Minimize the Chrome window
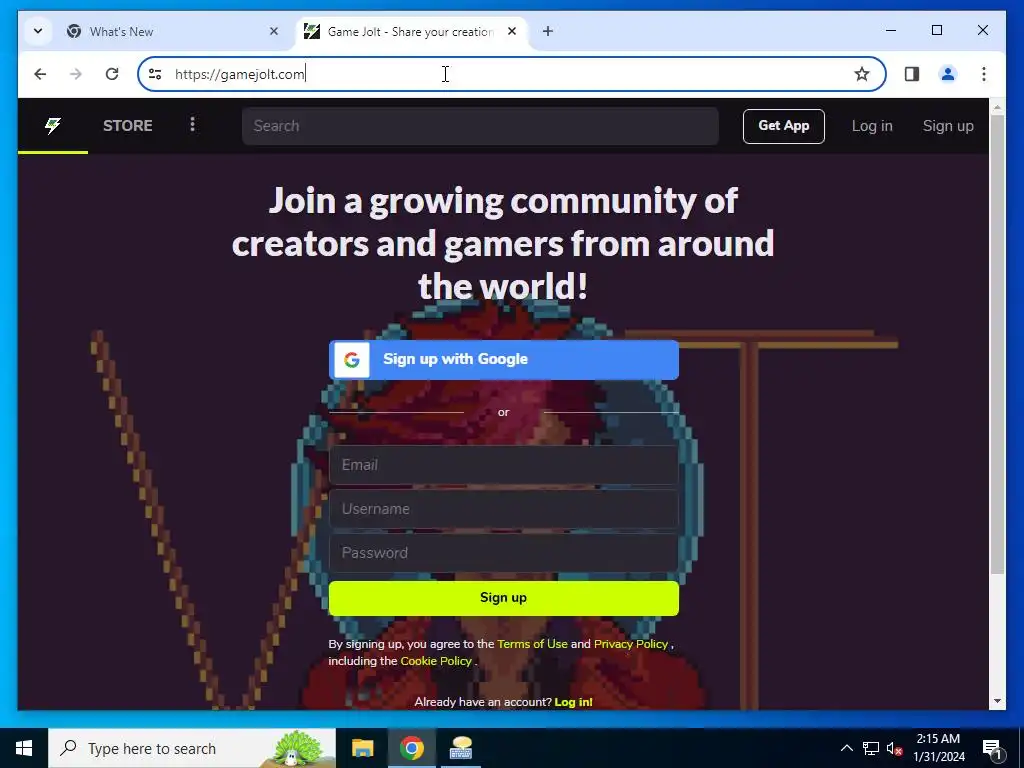The width and height of the screenshot is (1024, 768). [x=891, y=30]
